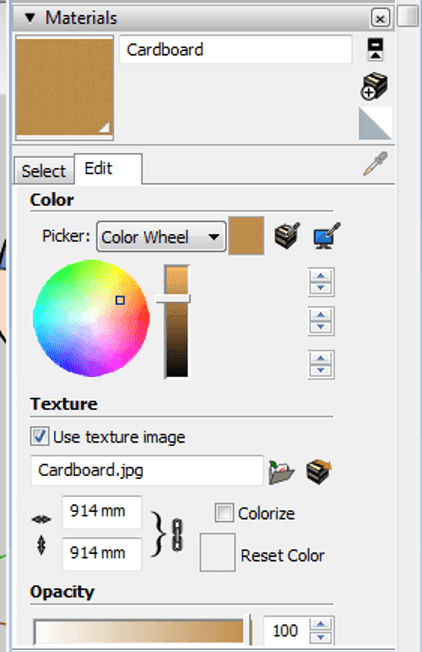Browse for texture image file
The width and height of the screenshot is (422, 652).
click(x=281, y=472)
